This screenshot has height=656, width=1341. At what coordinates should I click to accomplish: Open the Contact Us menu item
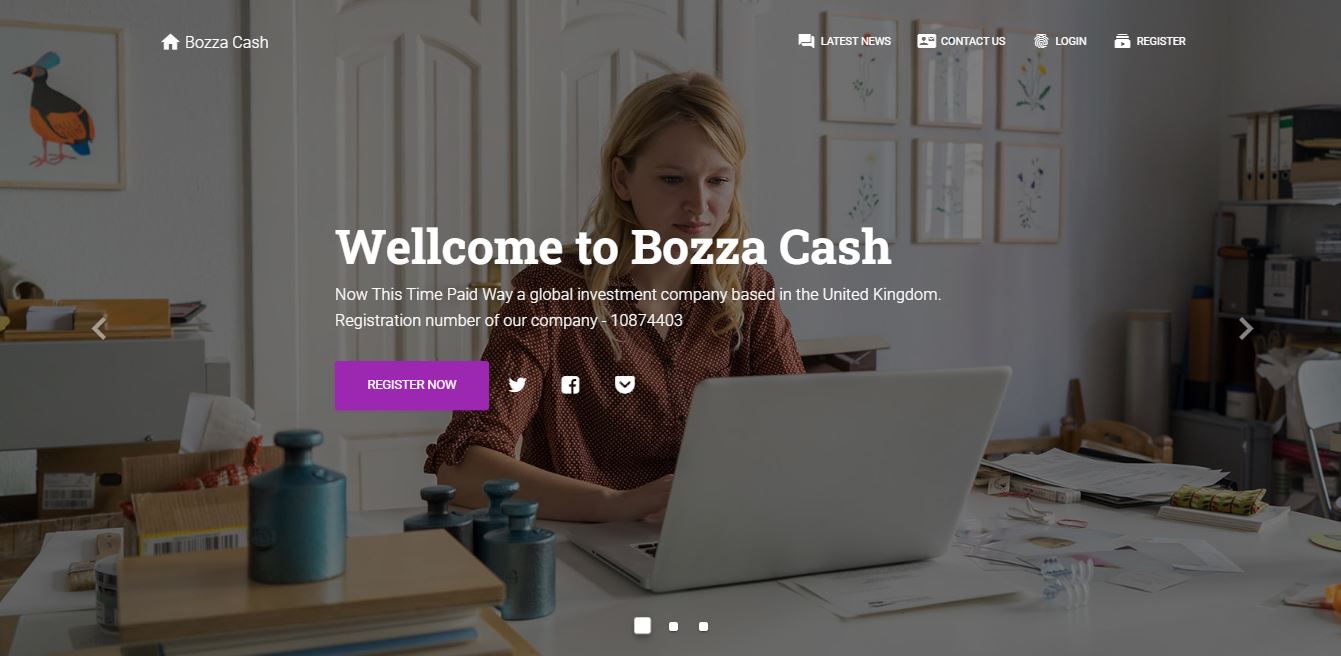[x=973, y=41]
